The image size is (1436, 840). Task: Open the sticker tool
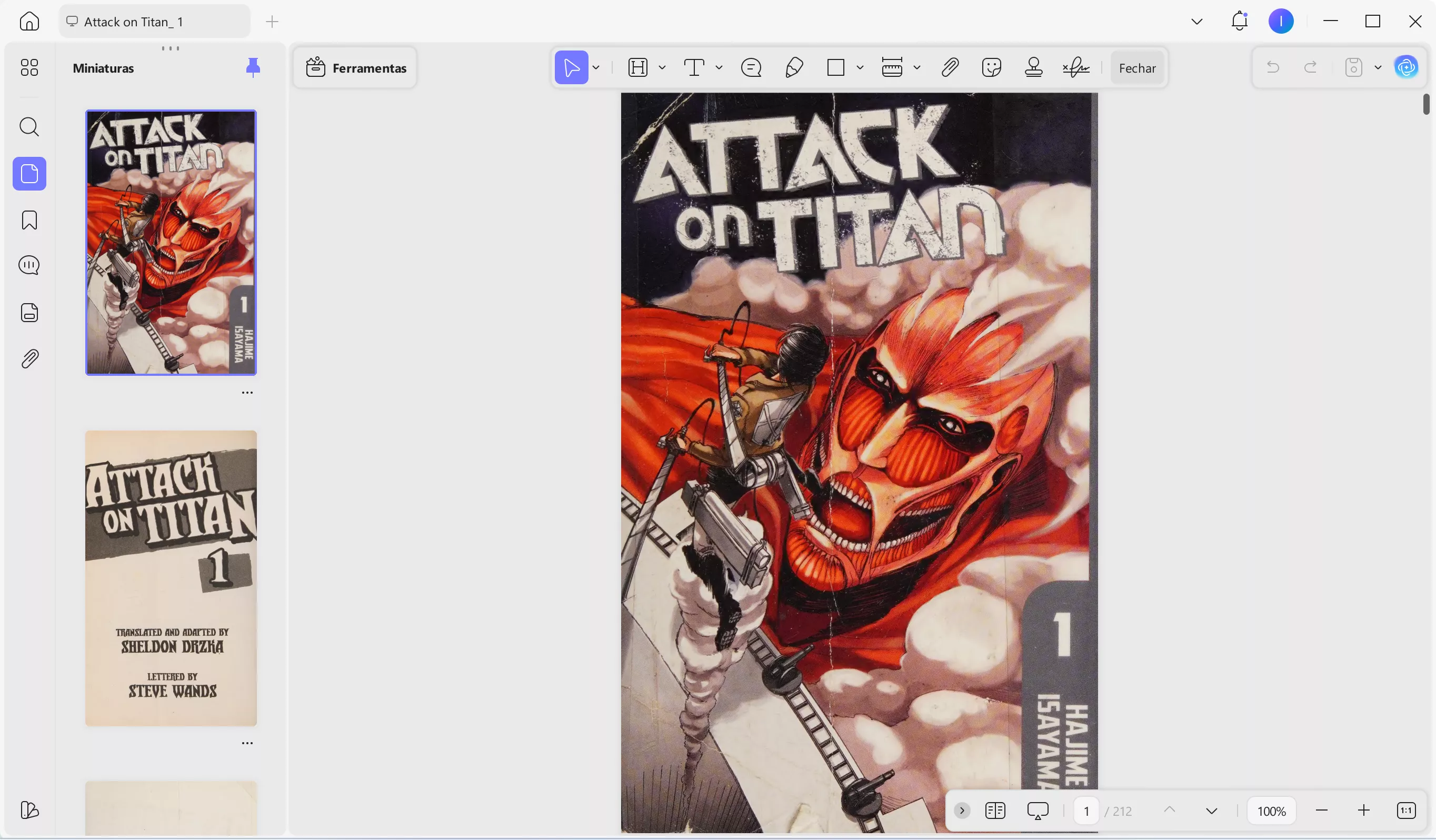[992, 67]
